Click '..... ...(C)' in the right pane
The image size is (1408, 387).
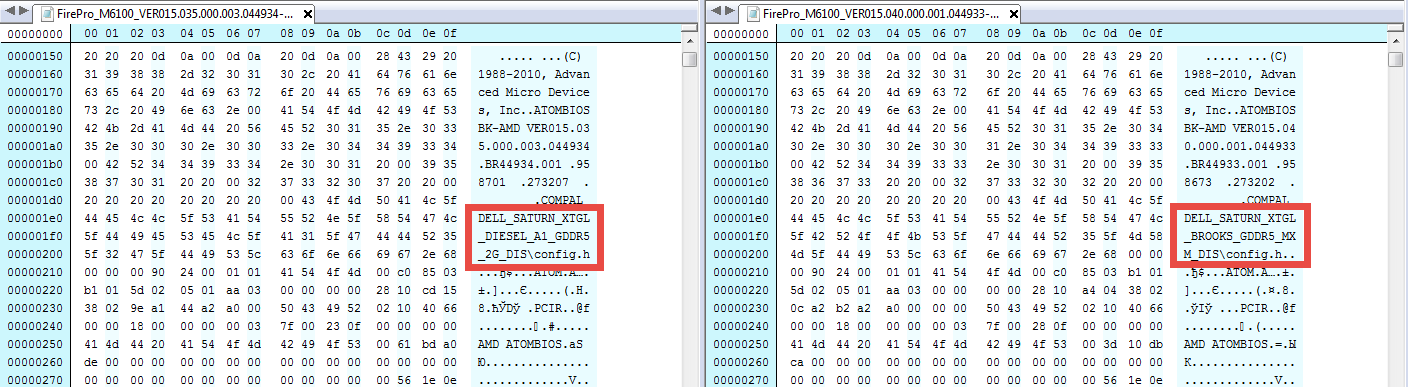click(1246, 57)
